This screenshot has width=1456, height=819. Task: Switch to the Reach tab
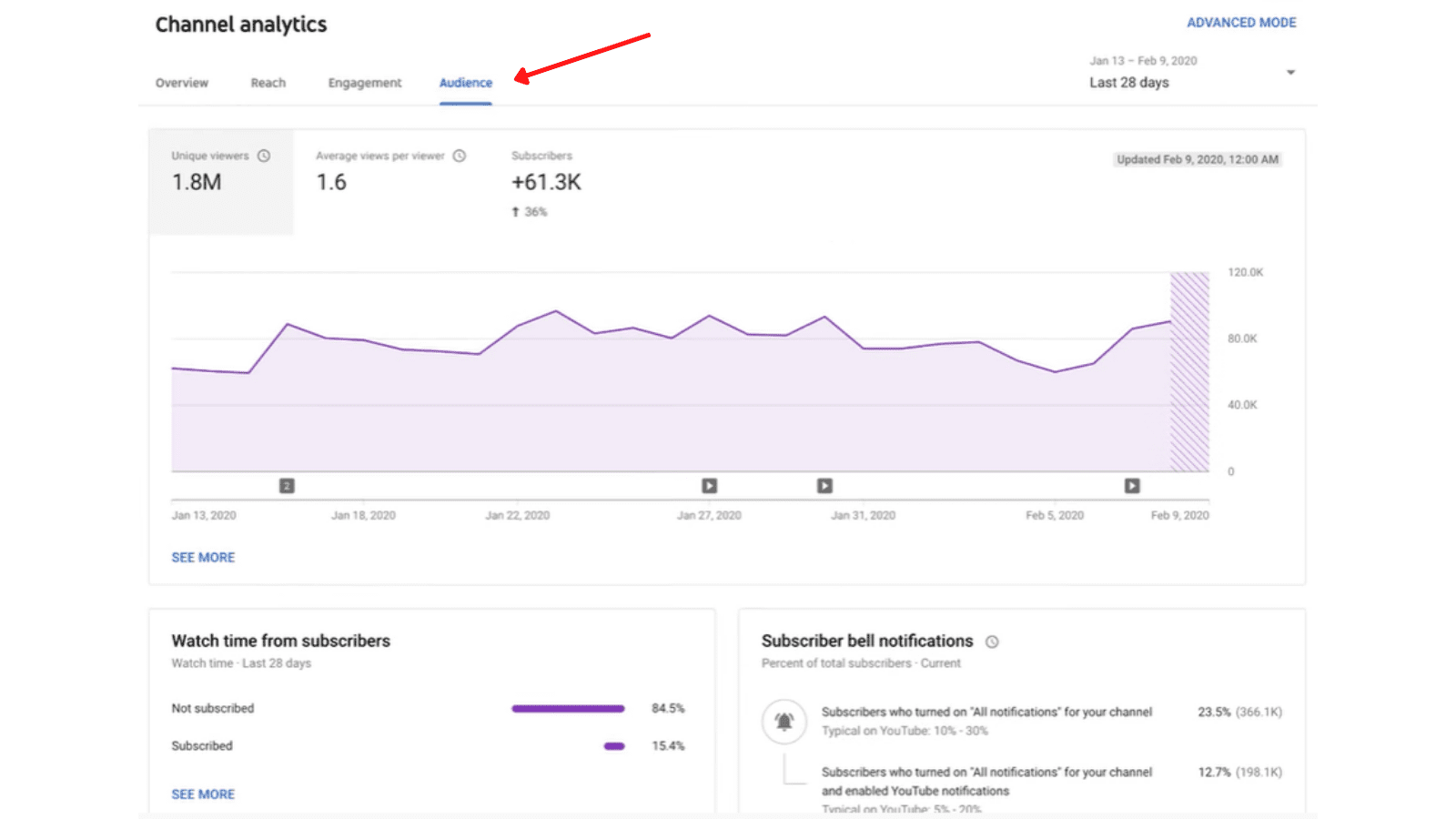(268, 83)
